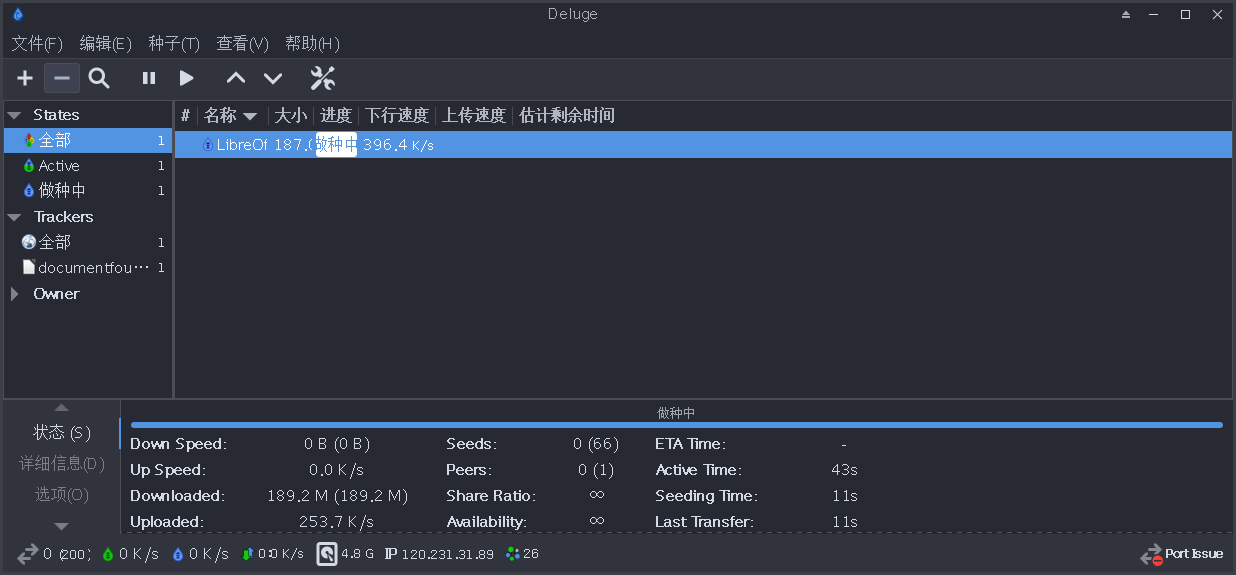Select the LibreOf torrent row

[703, 145]
